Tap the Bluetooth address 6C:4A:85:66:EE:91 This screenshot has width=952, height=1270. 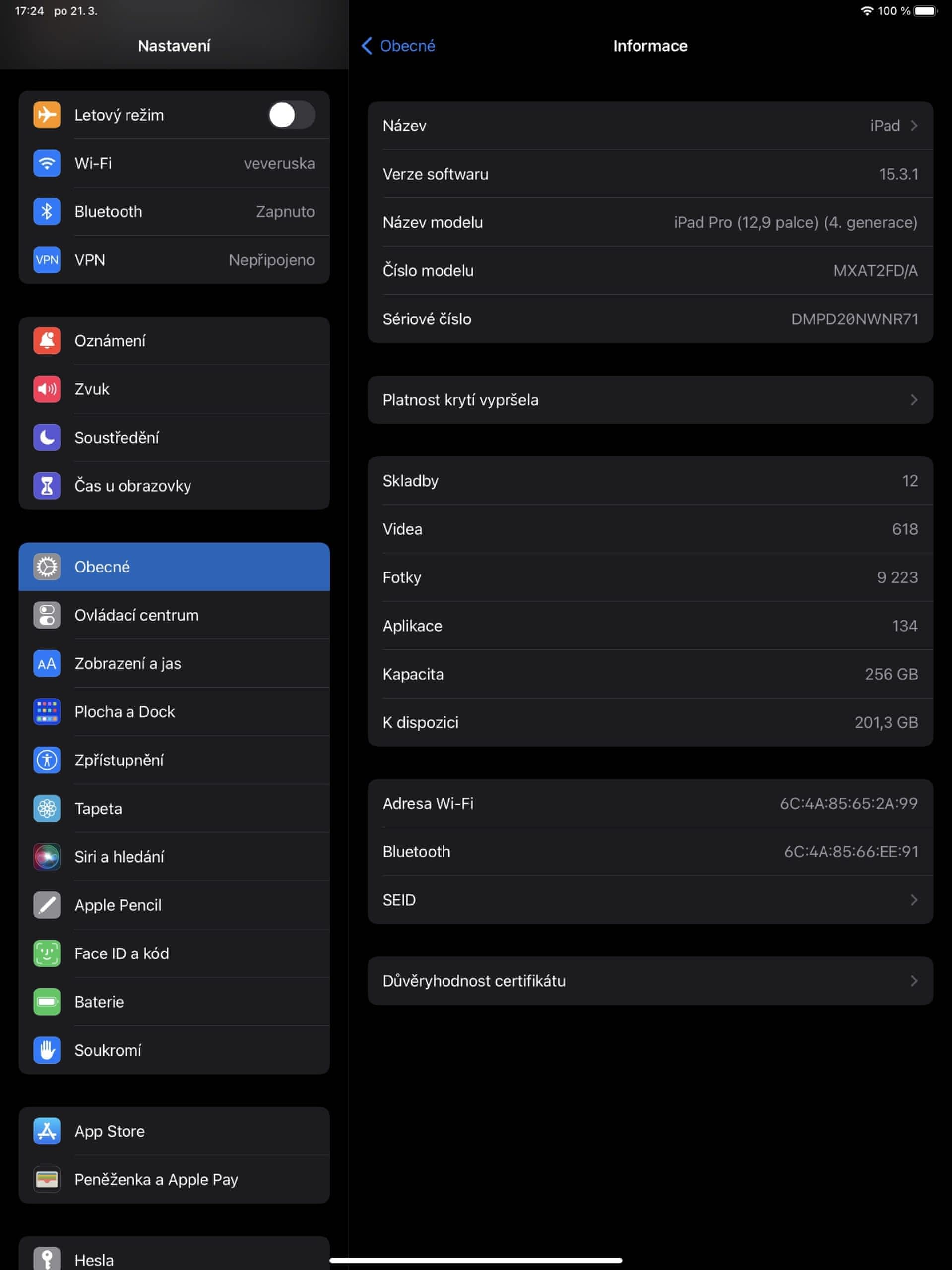point(851,851)
